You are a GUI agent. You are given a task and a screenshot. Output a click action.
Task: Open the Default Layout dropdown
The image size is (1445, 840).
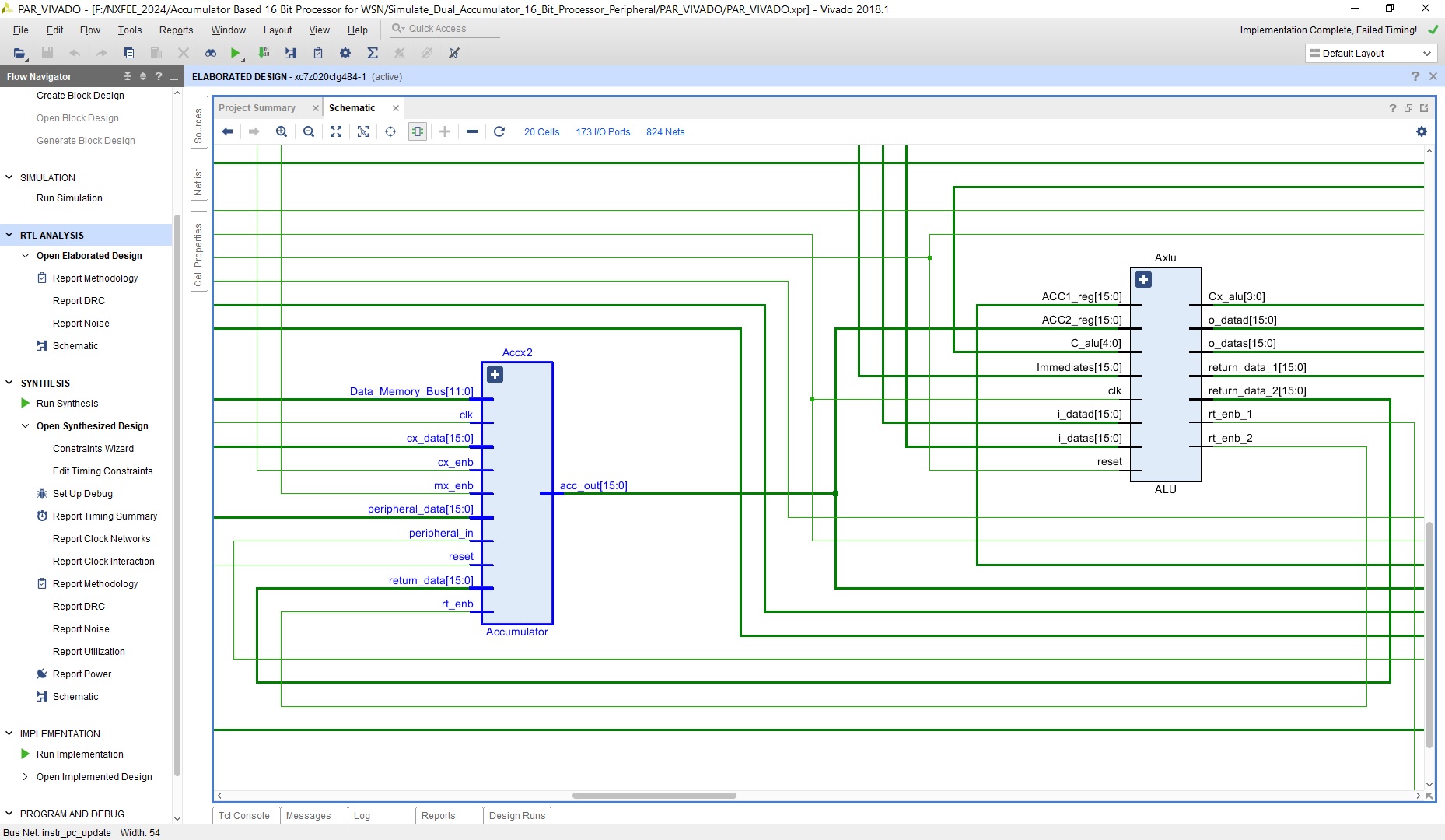click(x=1370, y=53)
